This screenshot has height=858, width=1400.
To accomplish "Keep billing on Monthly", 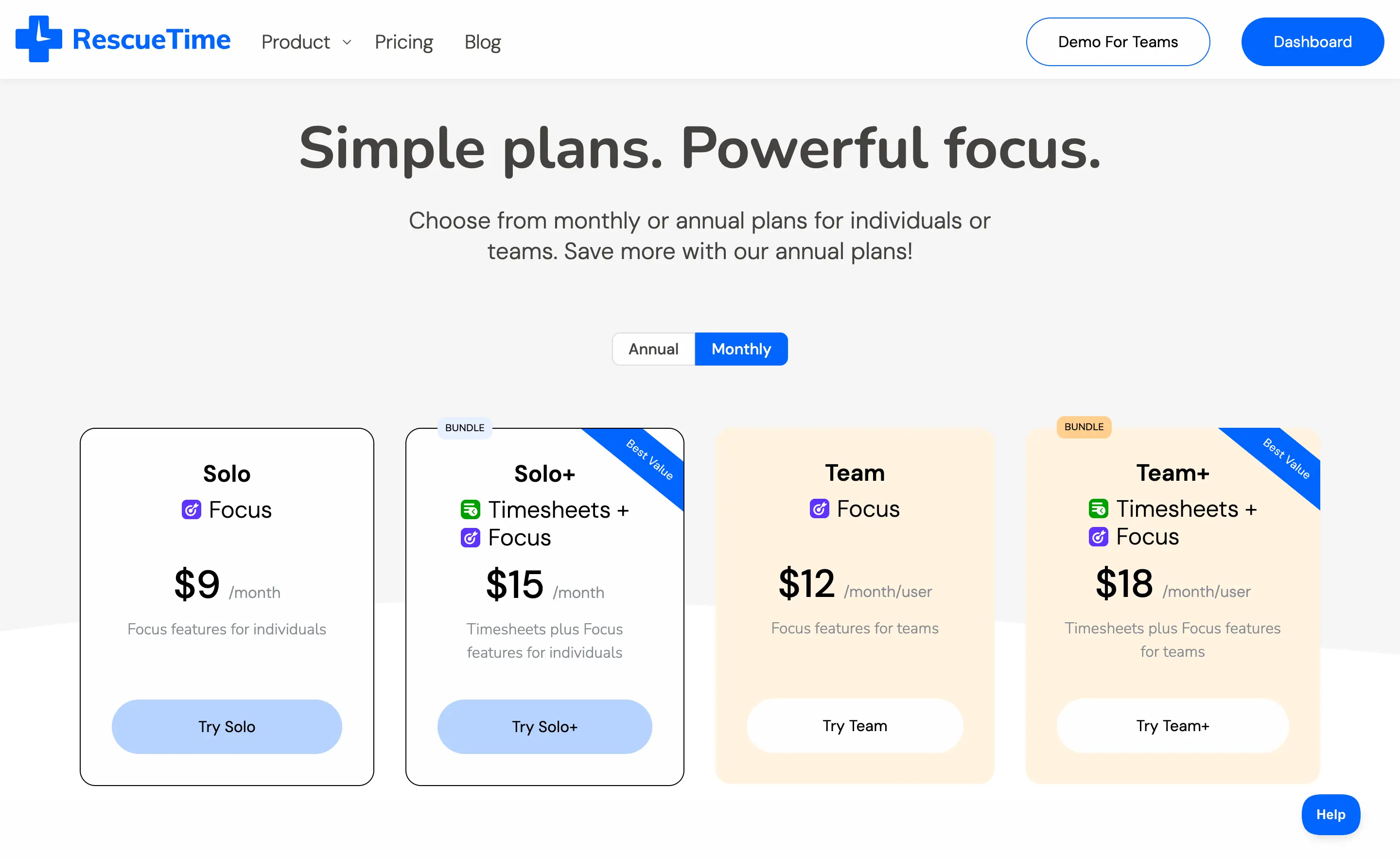I will [x=741, y=349].
